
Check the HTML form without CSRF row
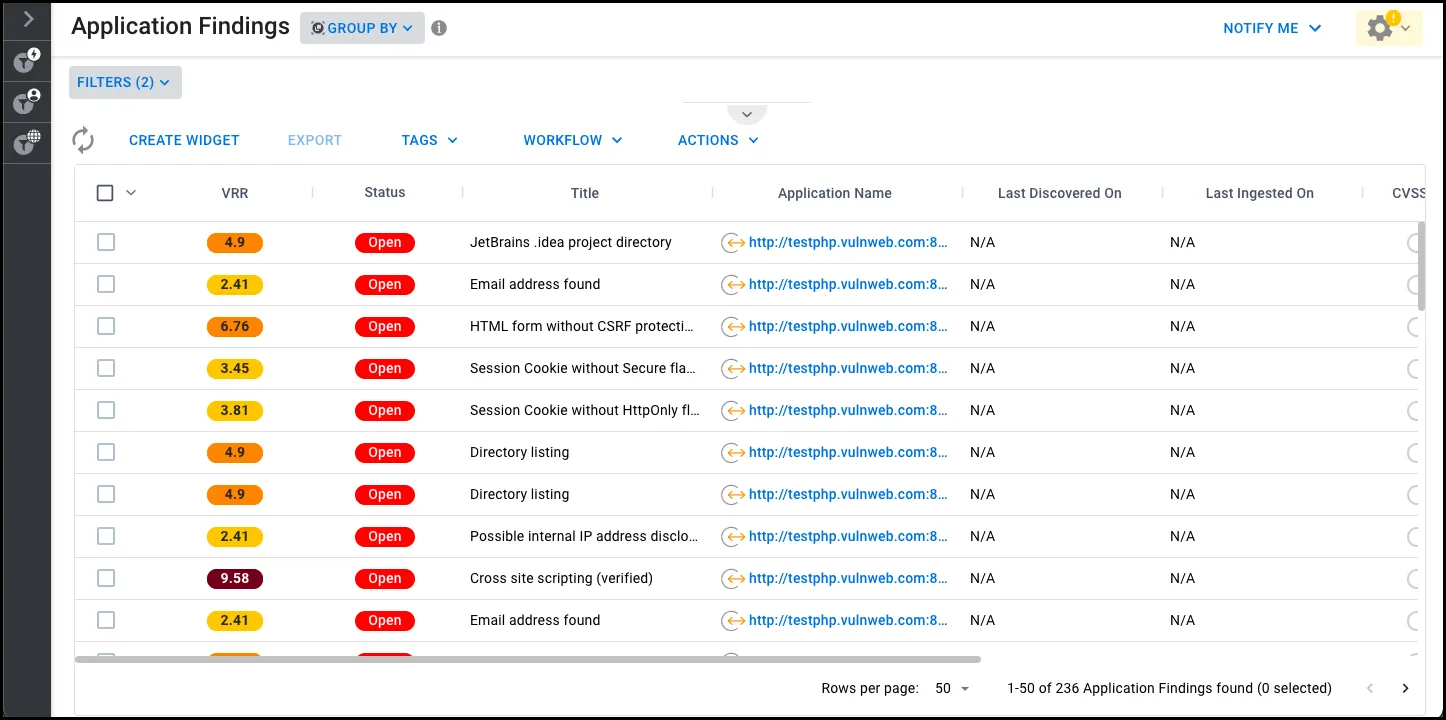click(x=106, y=327)
